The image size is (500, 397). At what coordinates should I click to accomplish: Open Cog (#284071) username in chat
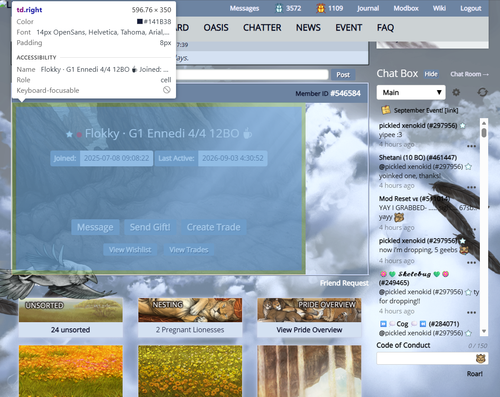coord(402,324)
